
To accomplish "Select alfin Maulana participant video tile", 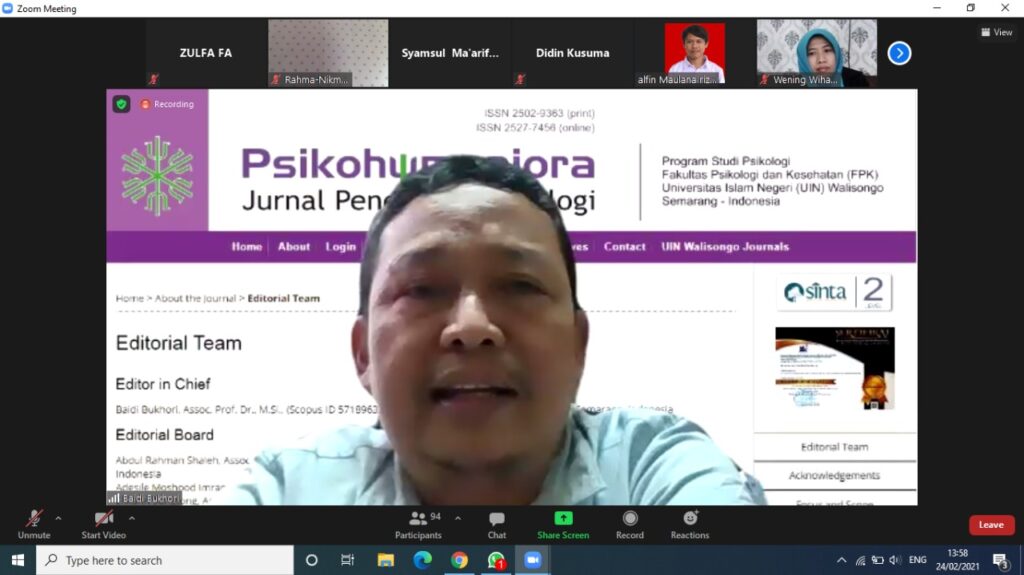I will pyautogui.click(x=695, y=53).
